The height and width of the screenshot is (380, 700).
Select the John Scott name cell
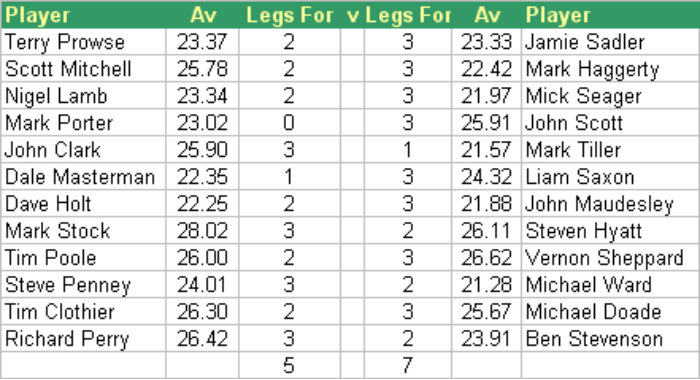click(610, 123)
